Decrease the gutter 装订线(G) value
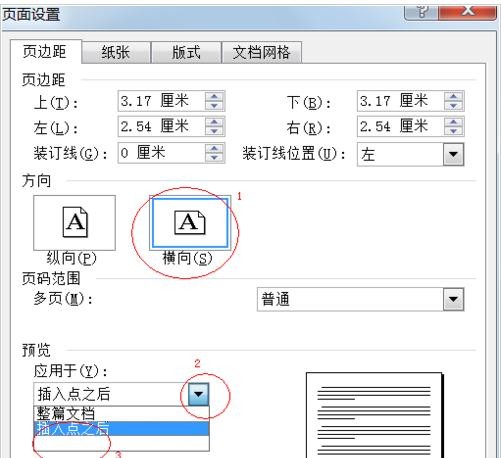501x458 pixels. (214, 157)
